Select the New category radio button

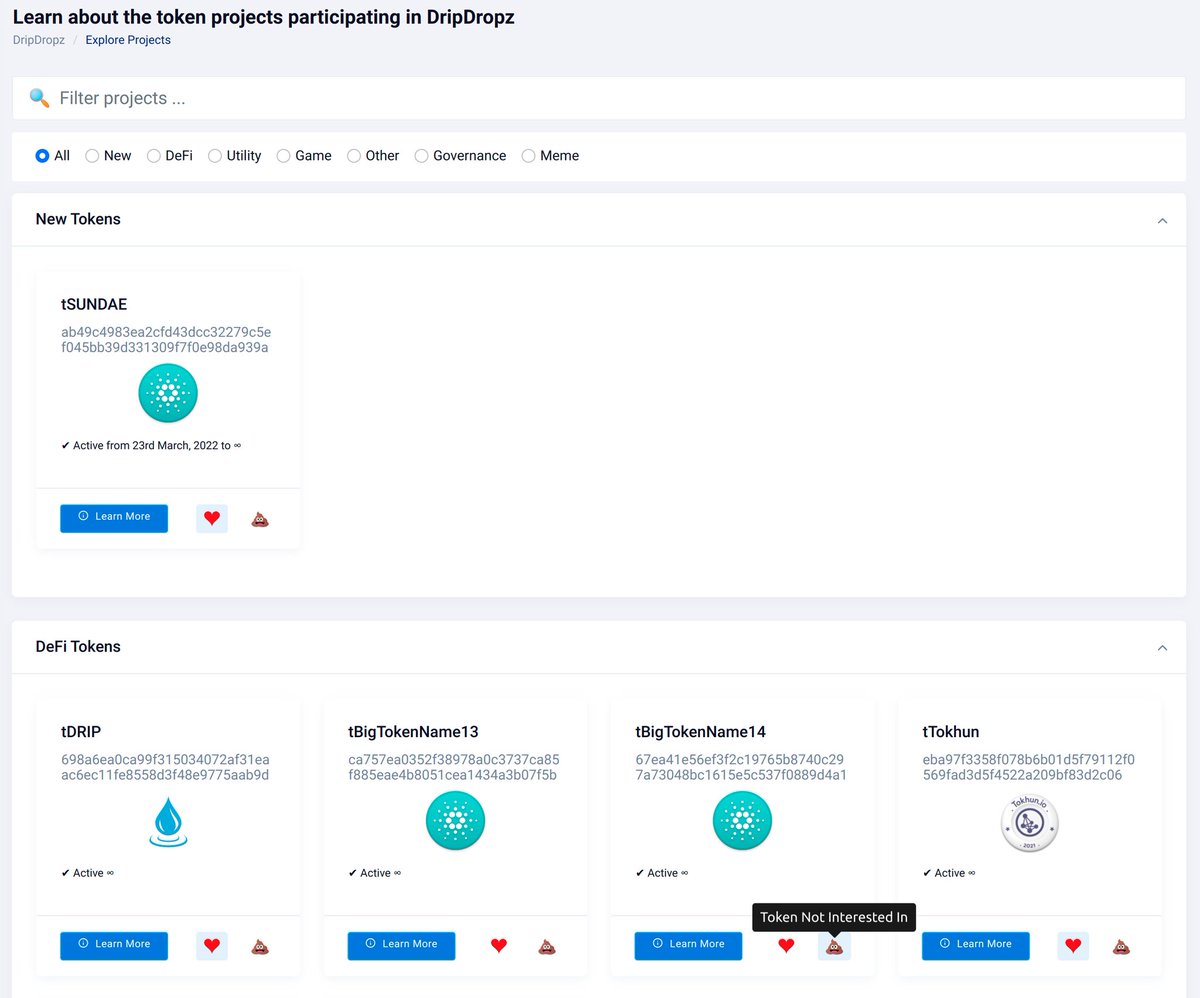pyautogui.click(x=92, y=156)
